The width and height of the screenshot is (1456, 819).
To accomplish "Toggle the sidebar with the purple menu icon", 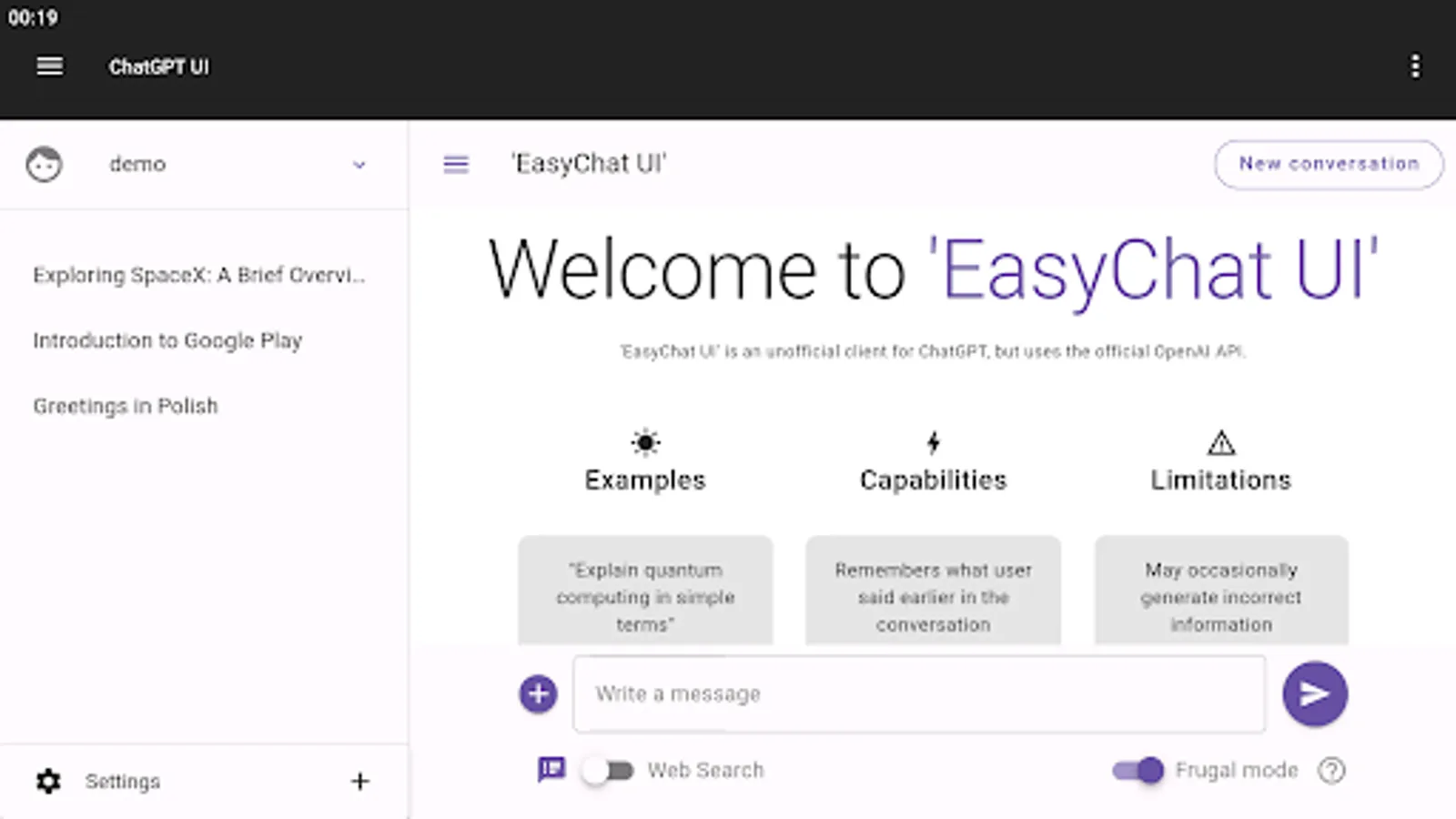I will pos(456,165).
